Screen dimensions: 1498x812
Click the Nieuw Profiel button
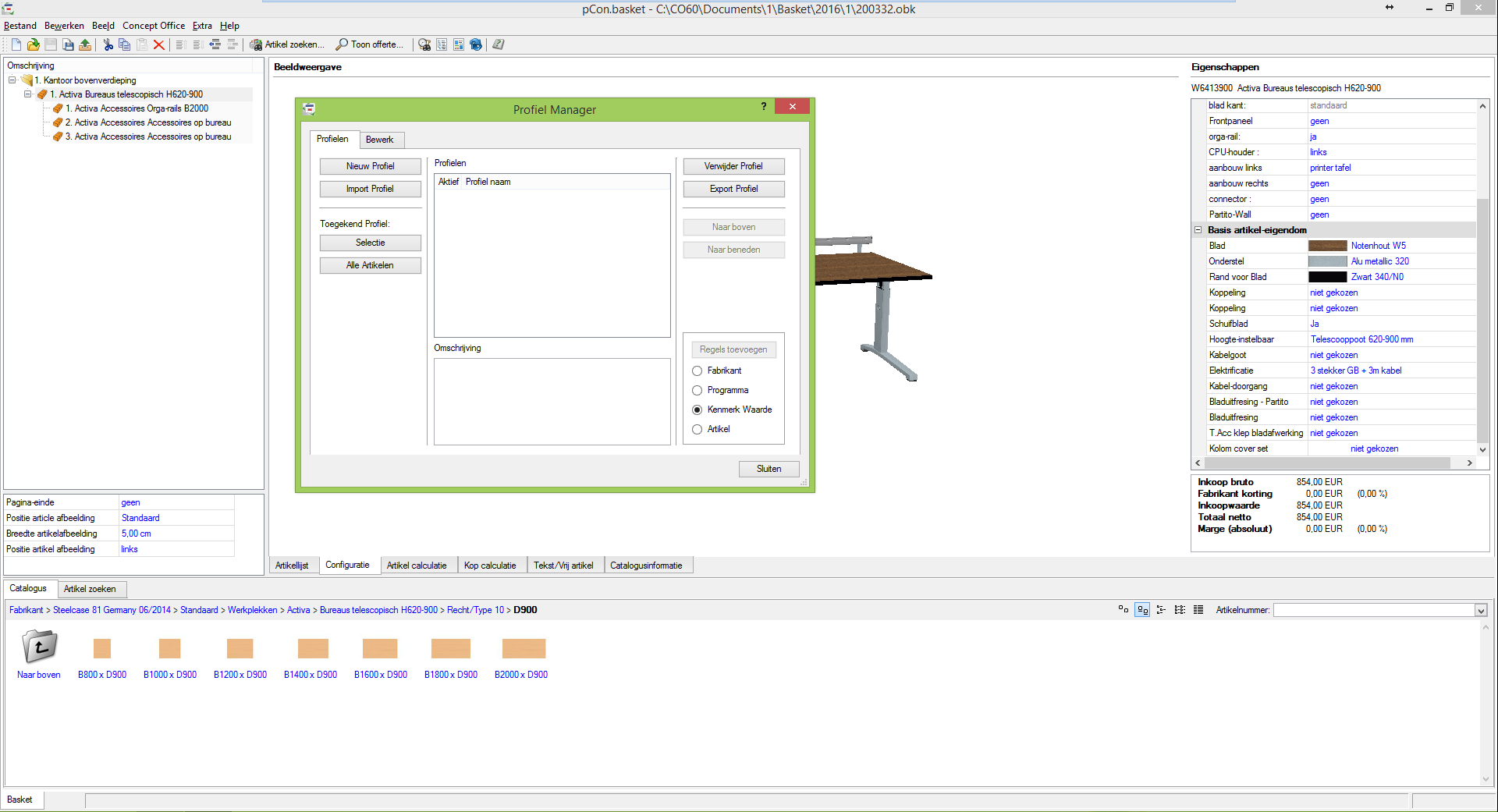click(x=370, y=166)
